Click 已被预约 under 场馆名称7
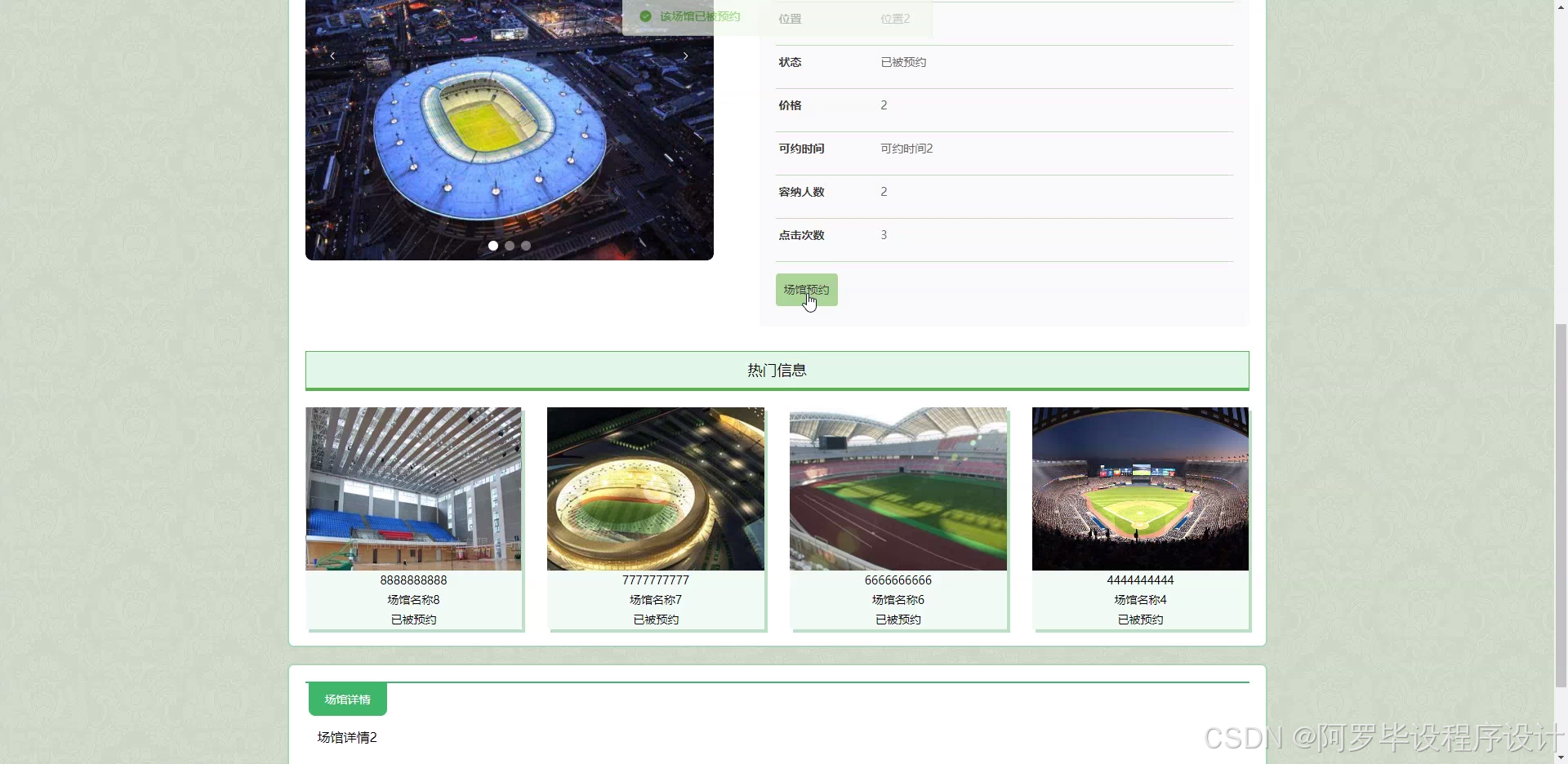Screen dimensions: 1568x764 (656, 620)
